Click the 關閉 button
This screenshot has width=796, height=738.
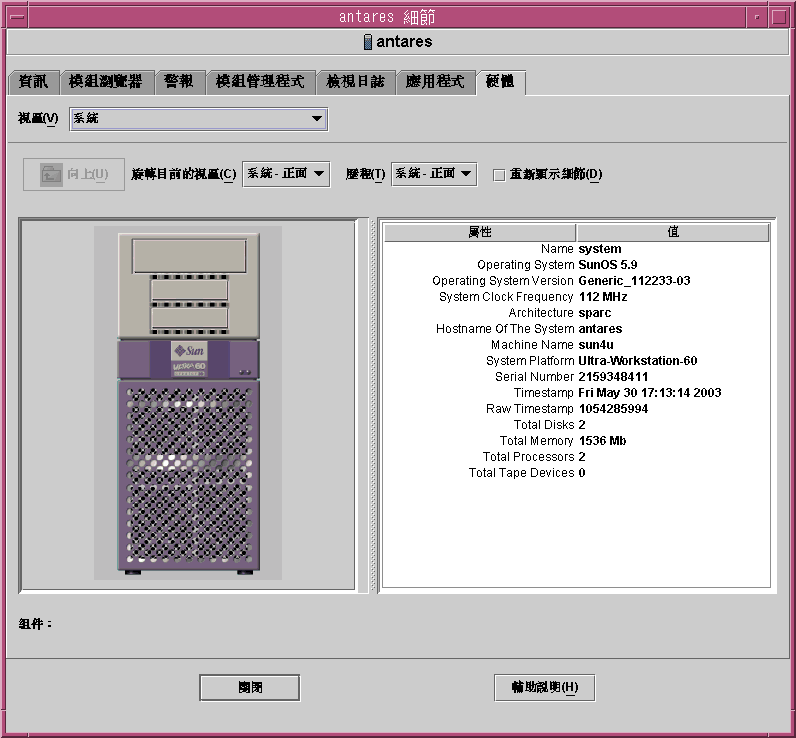click(x=250, y=688)
